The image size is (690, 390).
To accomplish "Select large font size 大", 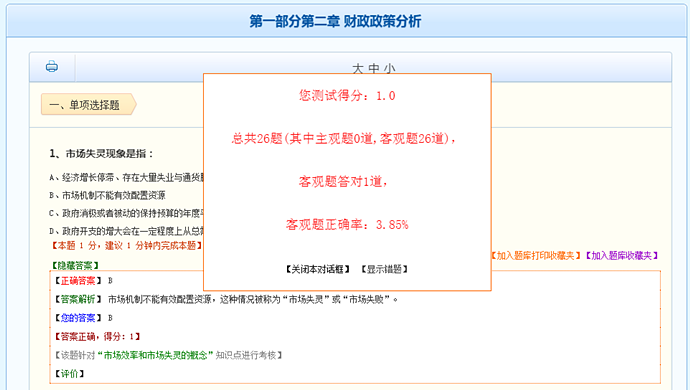I will tap(358, 69).
